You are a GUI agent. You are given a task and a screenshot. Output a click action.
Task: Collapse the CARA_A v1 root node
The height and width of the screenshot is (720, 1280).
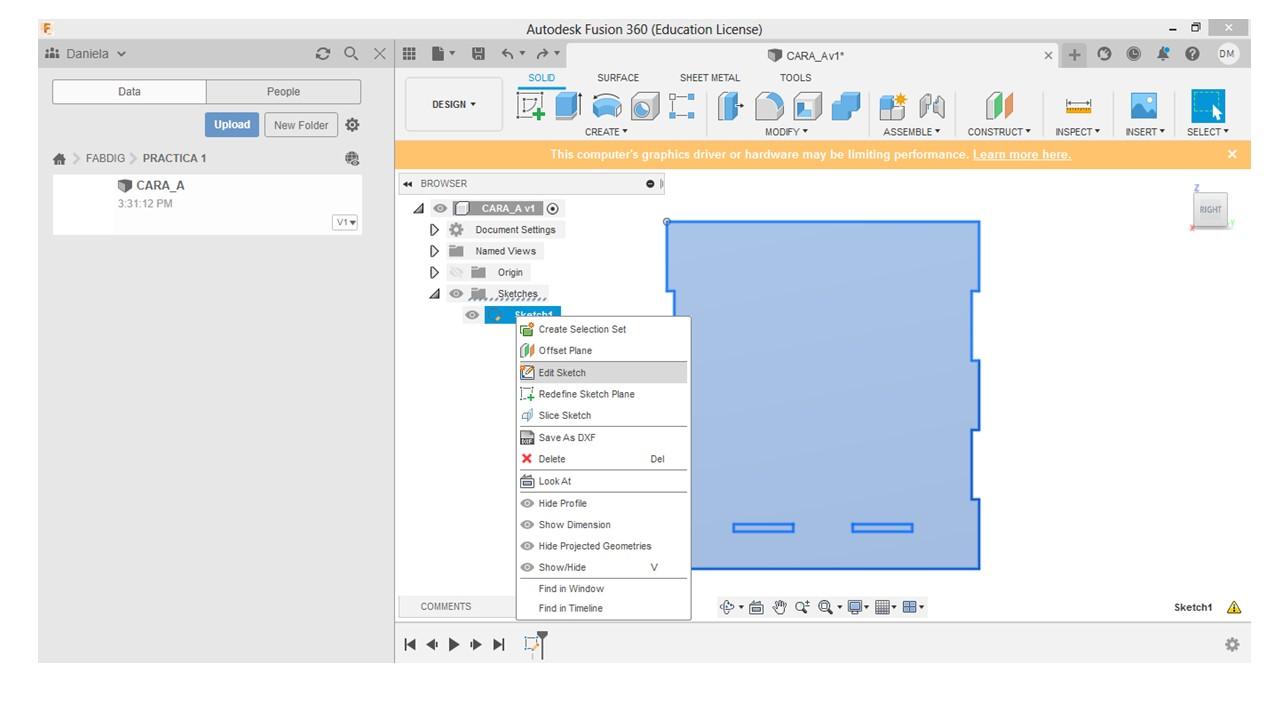(418, 208)
